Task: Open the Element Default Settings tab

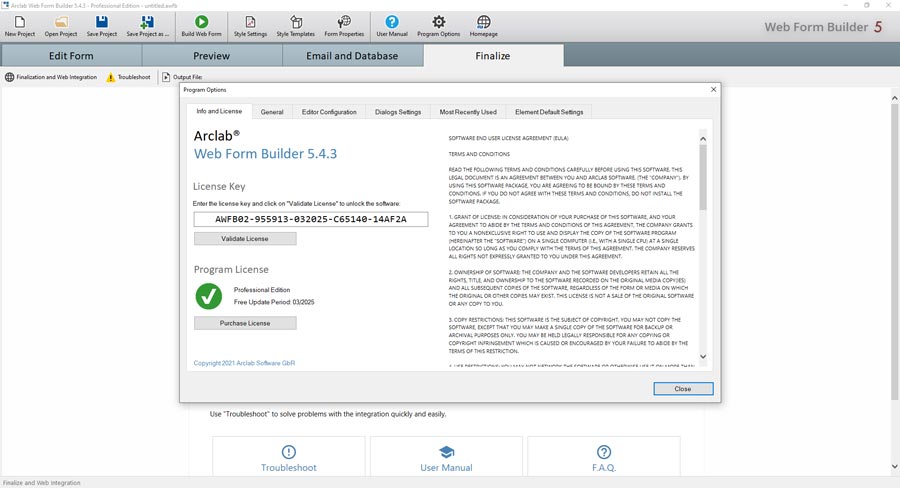Action: [549, 112]
